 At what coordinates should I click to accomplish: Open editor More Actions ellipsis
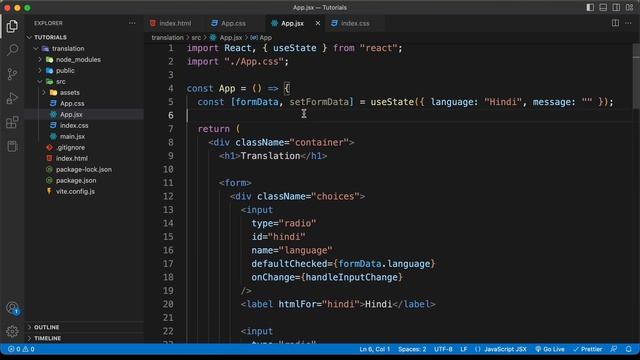click(628, 23)
